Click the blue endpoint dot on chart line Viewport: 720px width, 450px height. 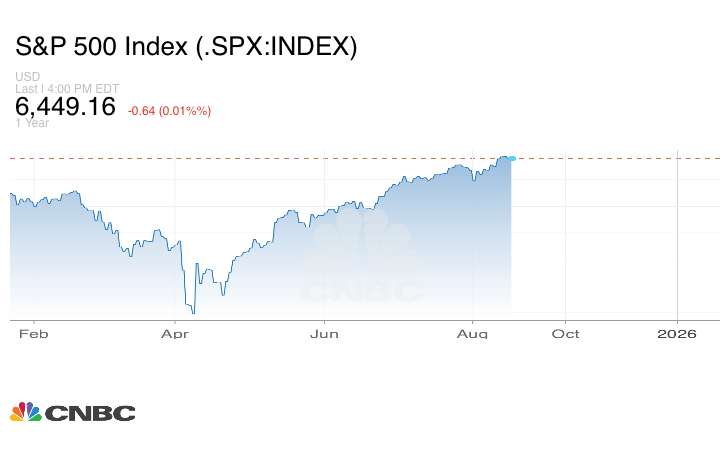(512, 158)
